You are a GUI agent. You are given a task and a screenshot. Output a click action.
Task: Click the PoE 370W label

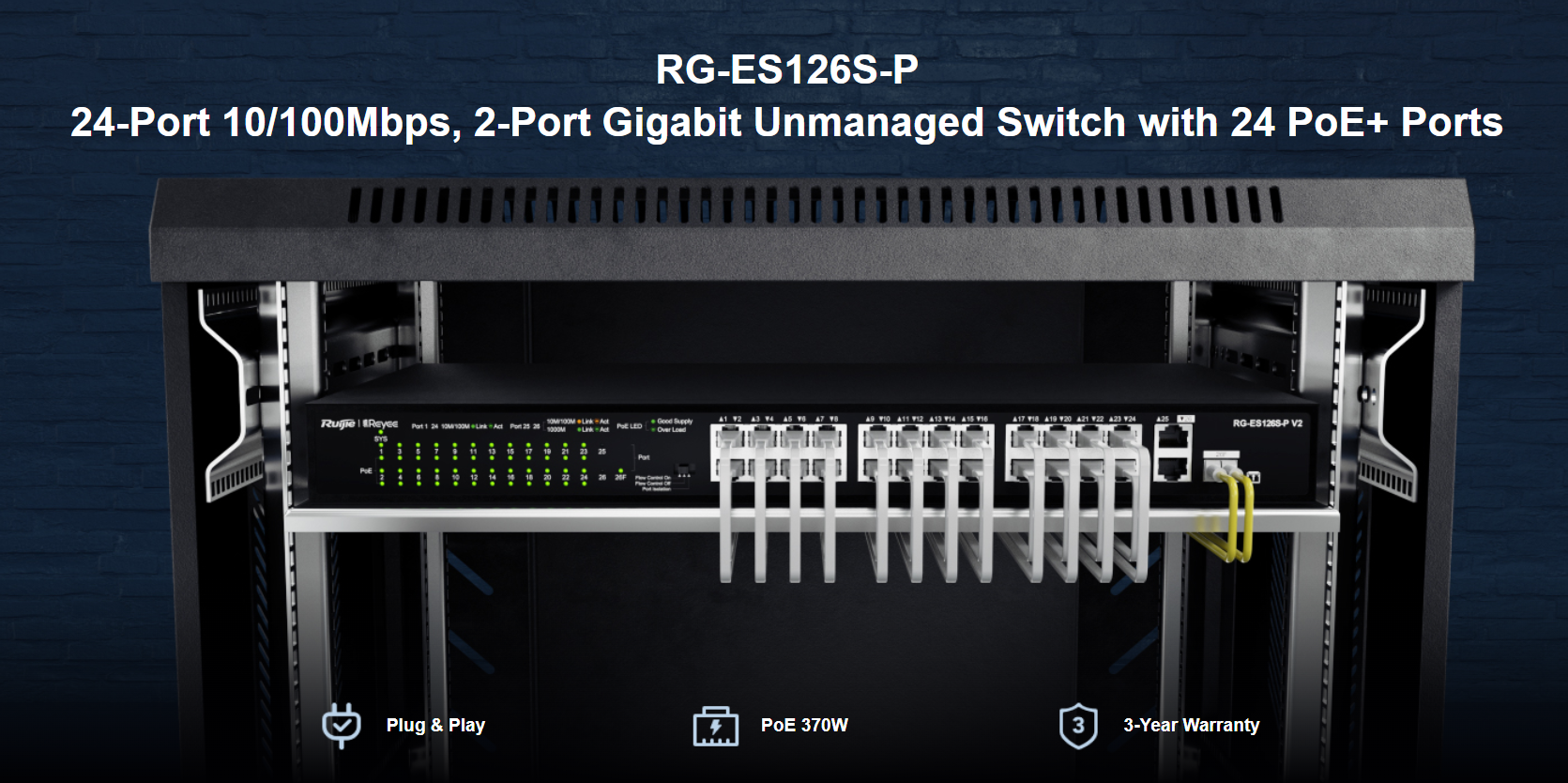pos(804,725)
